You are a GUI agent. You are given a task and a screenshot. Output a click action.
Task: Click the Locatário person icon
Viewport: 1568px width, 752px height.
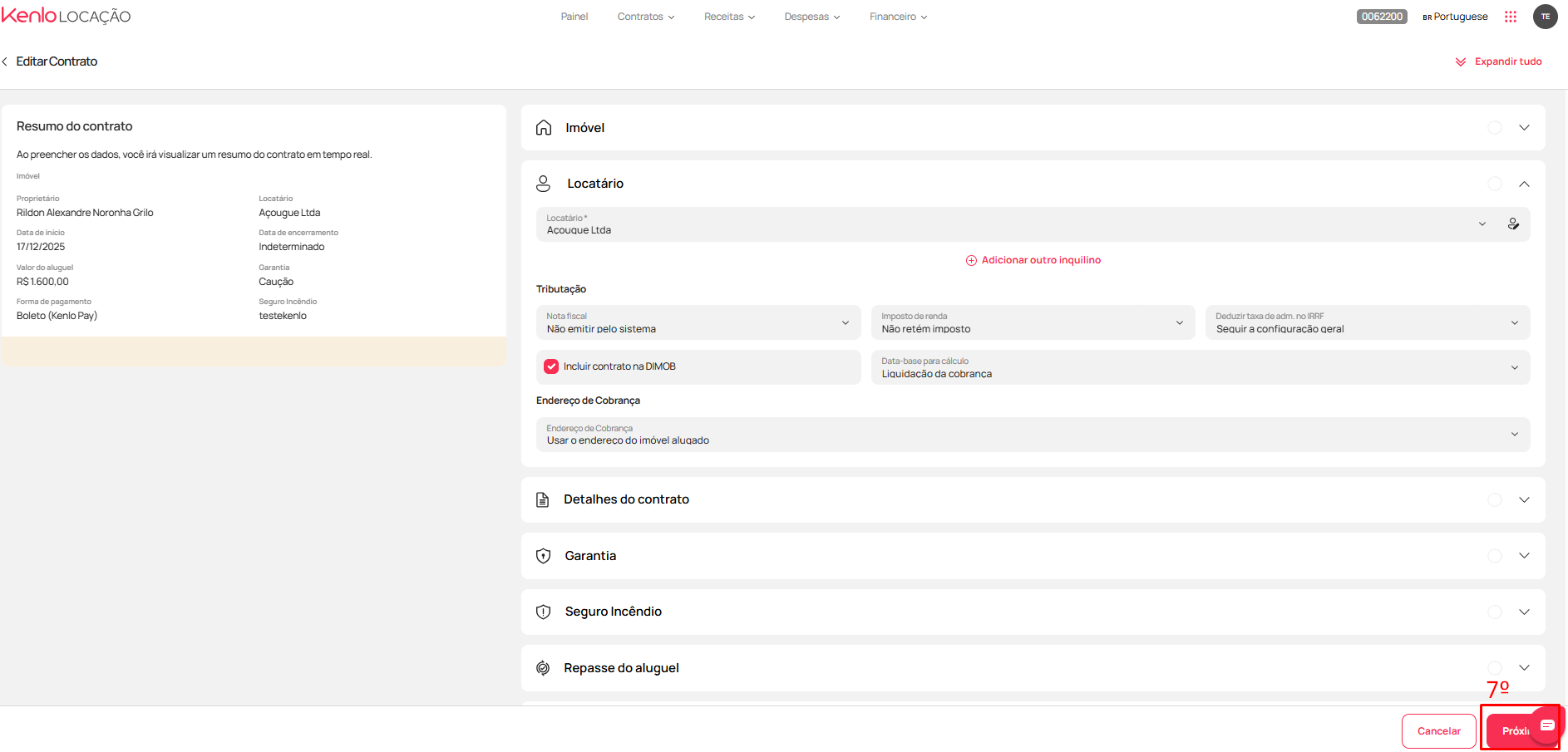click(x=543, y=184)
